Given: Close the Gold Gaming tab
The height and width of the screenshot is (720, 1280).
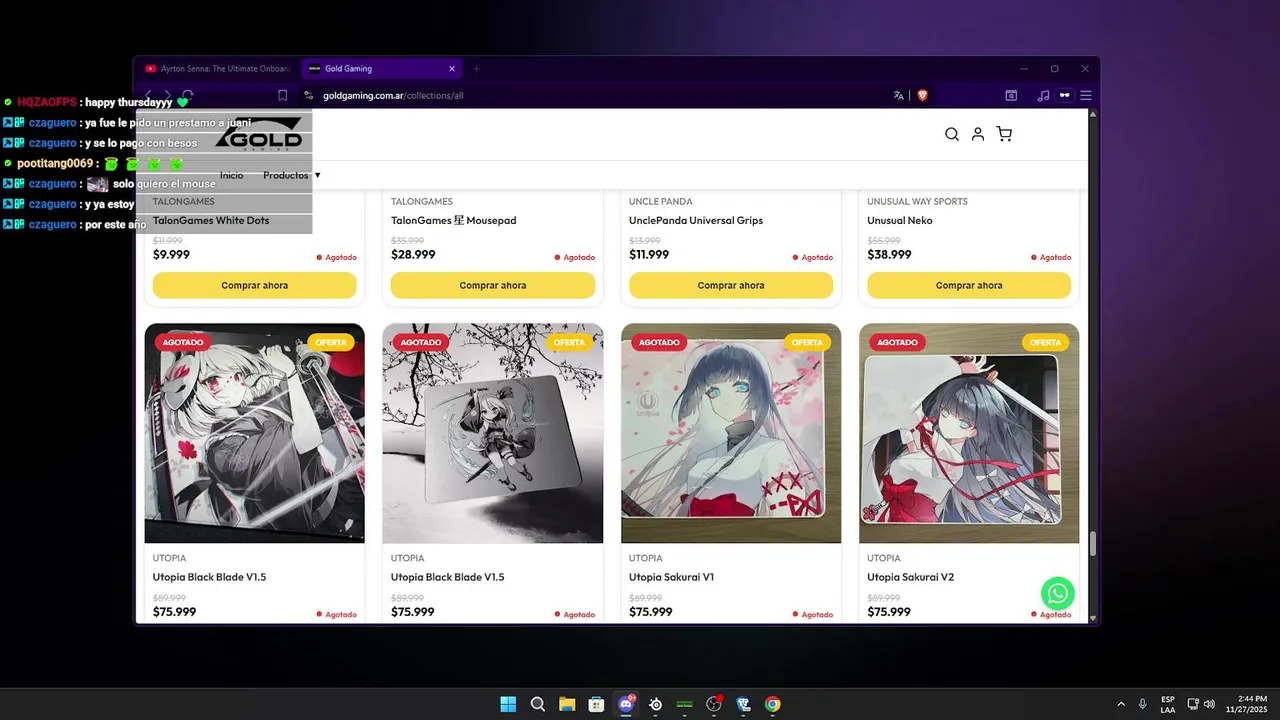Looking at the screenshot, I should point(452,69).
